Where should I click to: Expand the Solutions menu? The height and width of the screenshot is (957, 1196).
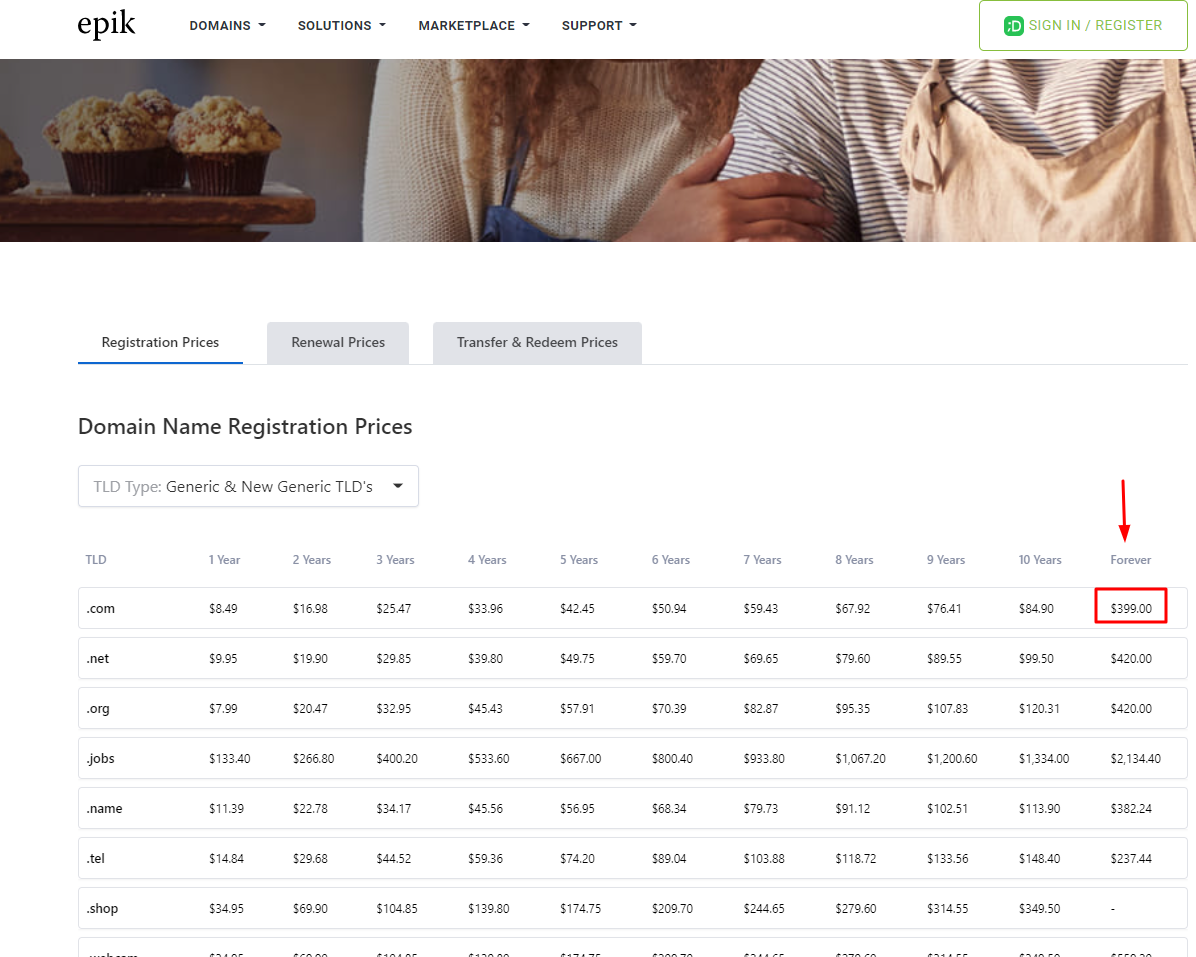(x=341, y=26)
